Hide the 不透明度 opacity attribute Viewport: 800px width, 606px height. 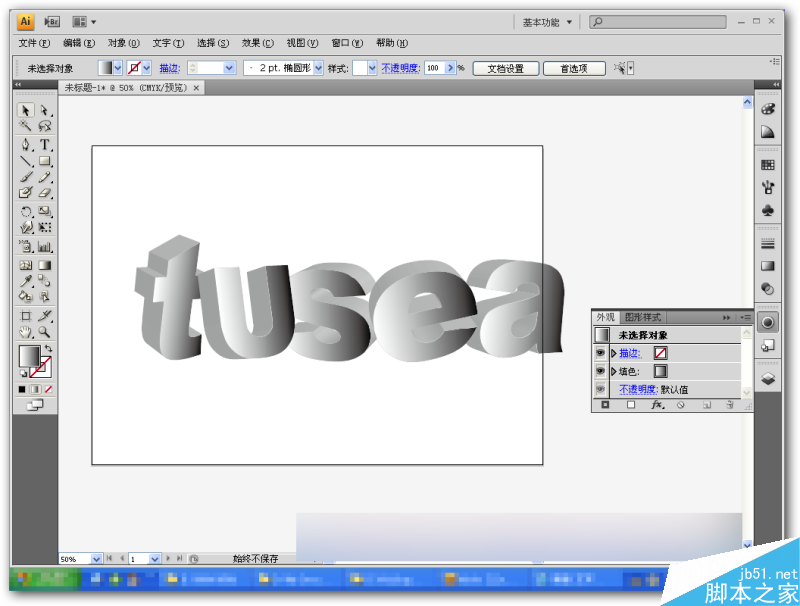tap(601, 388)
